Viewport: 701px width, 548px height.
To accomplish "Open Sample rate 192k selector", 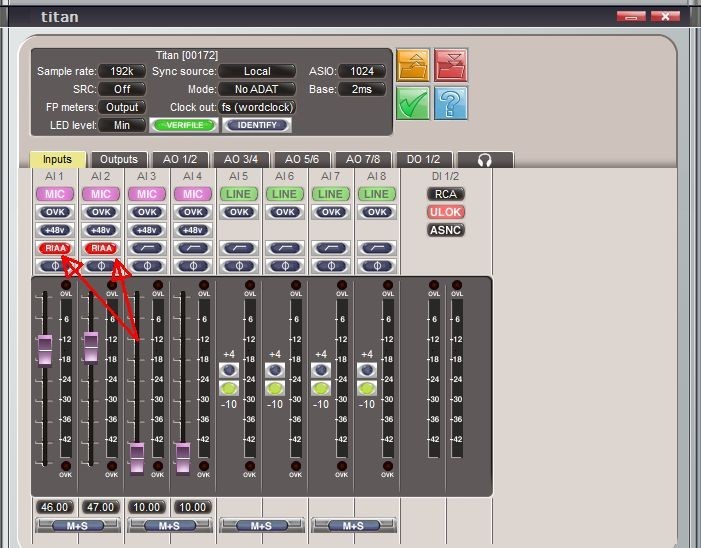I will click(x=122, y=72).
